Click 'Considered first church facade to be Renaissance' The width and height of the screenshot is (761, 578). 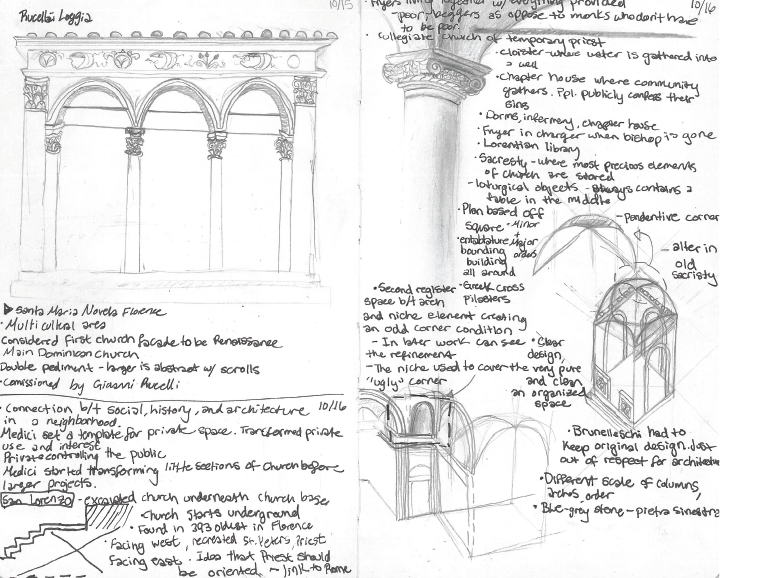pos(141,342)
